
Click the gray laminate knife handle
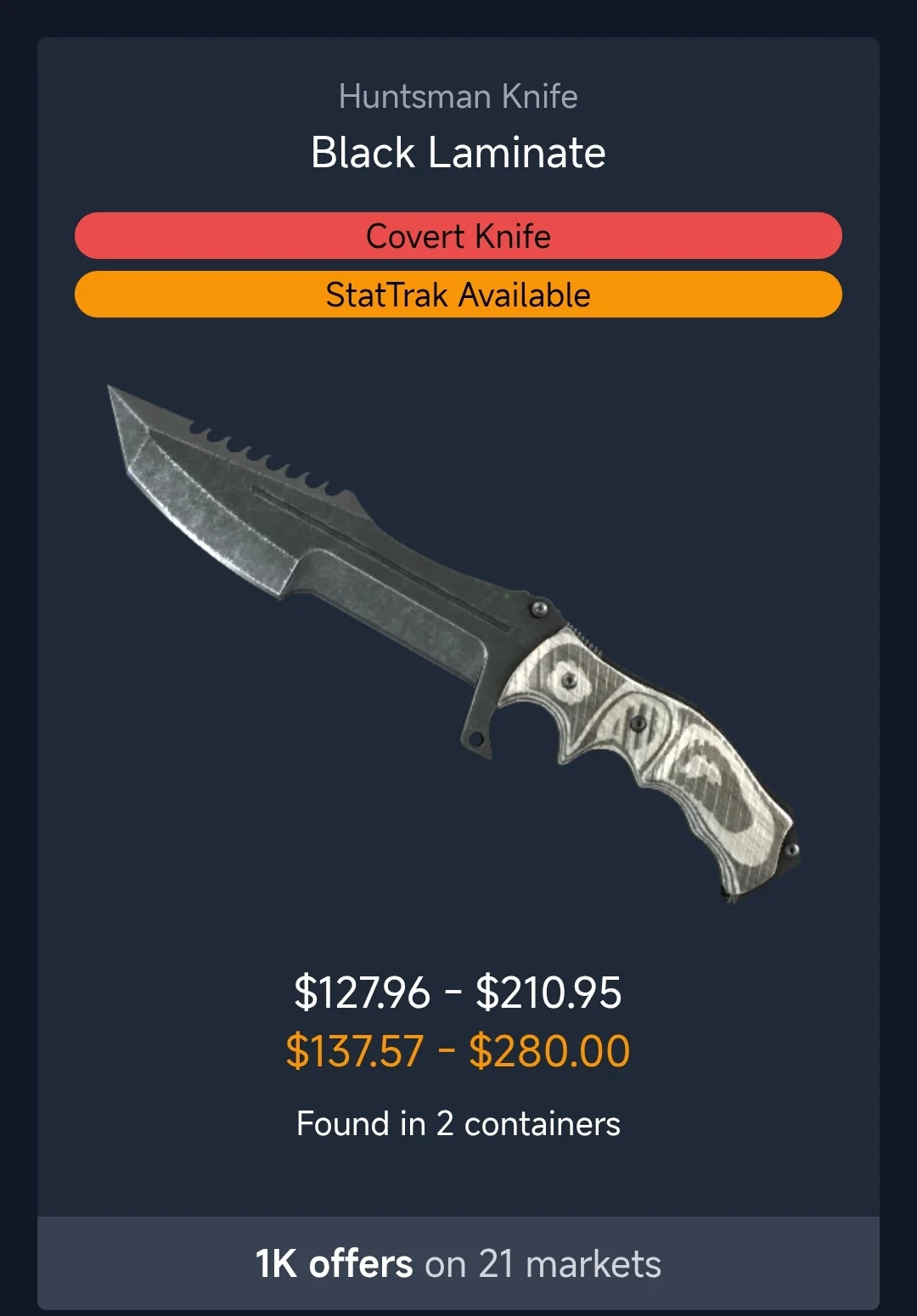click(x=654, y=747)
